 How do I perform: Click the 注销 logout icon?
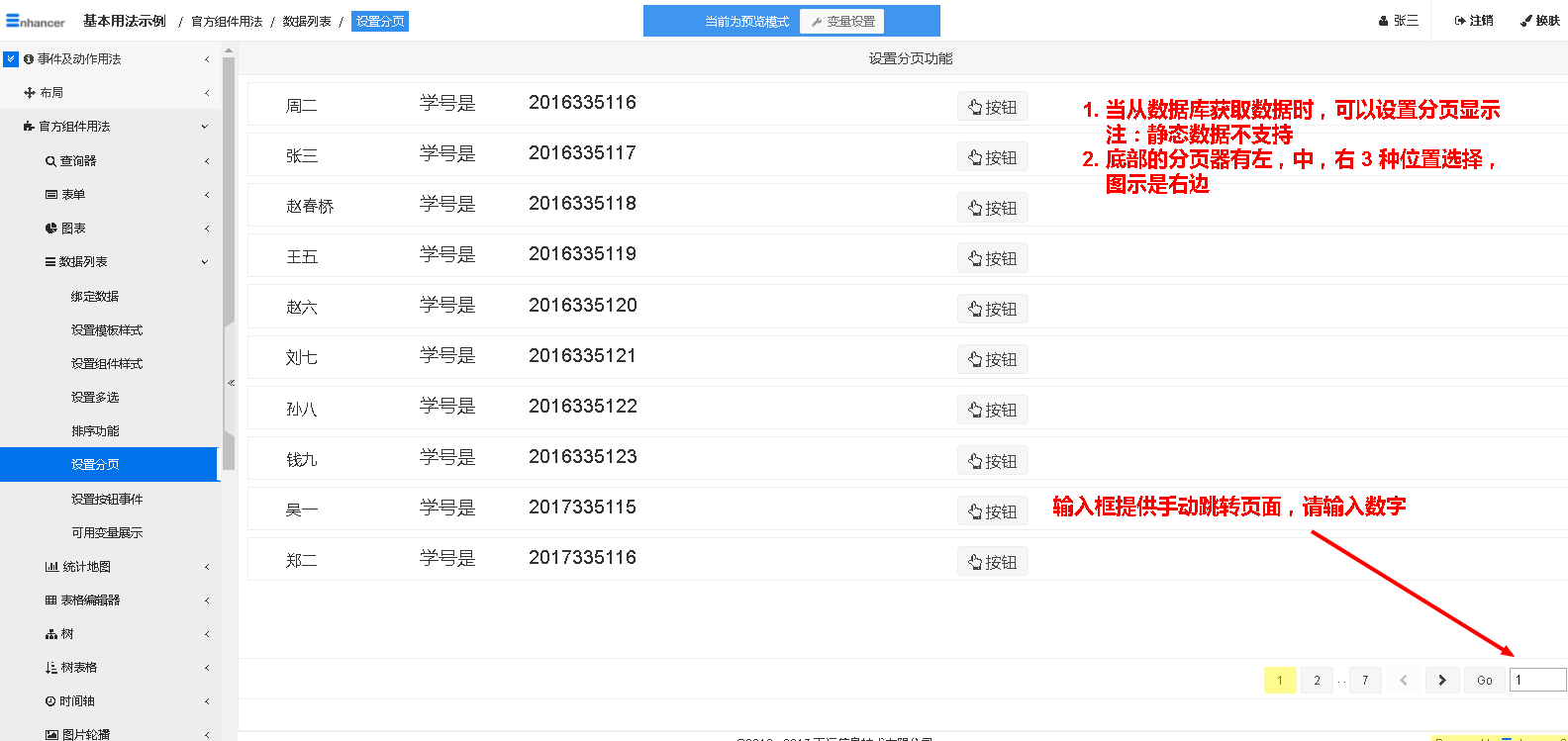[x=1460, y=21]
